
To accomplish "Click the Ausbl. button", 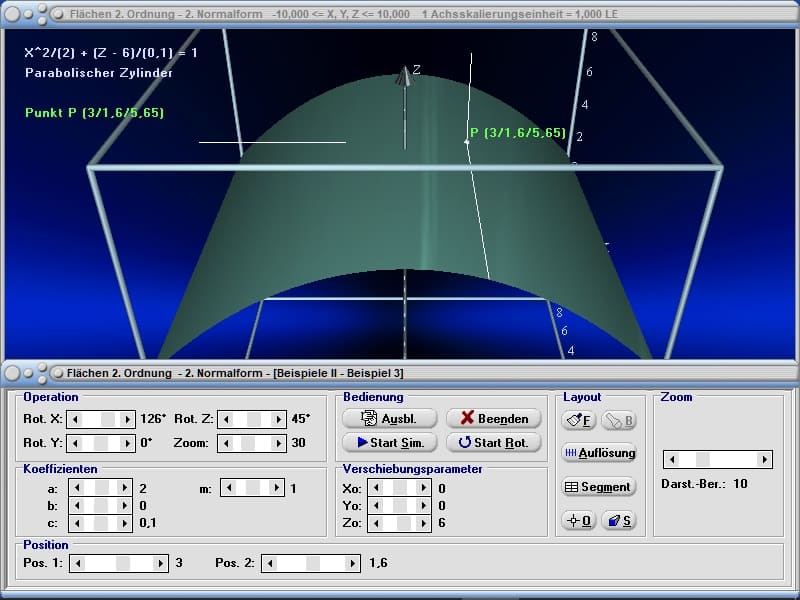I will [x=389, y=418].
